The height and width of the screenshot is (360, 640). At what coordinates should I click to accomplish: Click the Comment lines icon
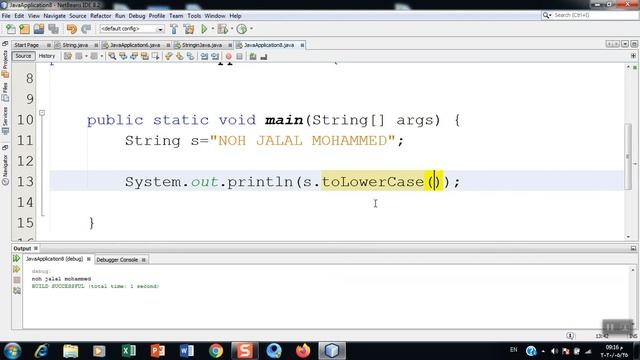(x=253, y=56)
